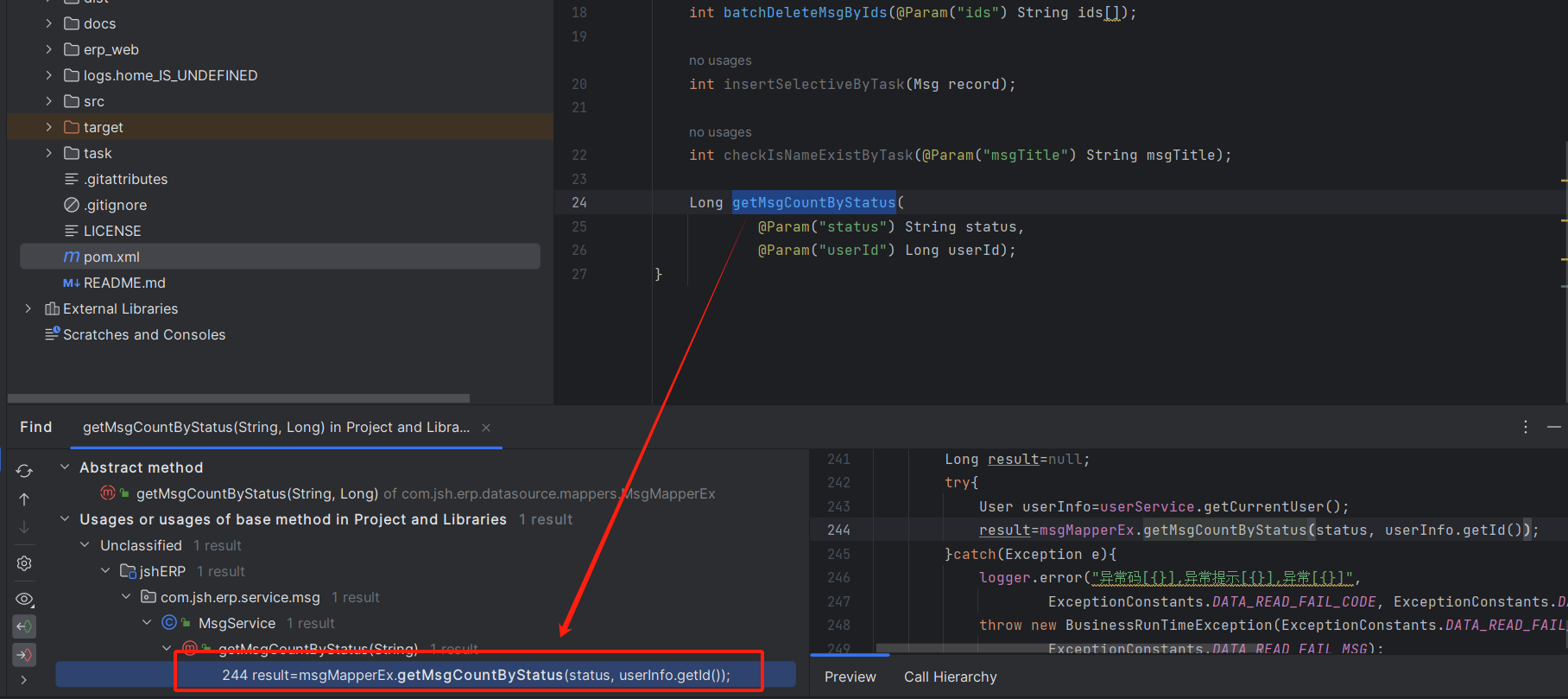Collapse com.jsh.erp.service.msg package node
The width and height of the screenshot is (1568, 699).
(x=126, y=597)
